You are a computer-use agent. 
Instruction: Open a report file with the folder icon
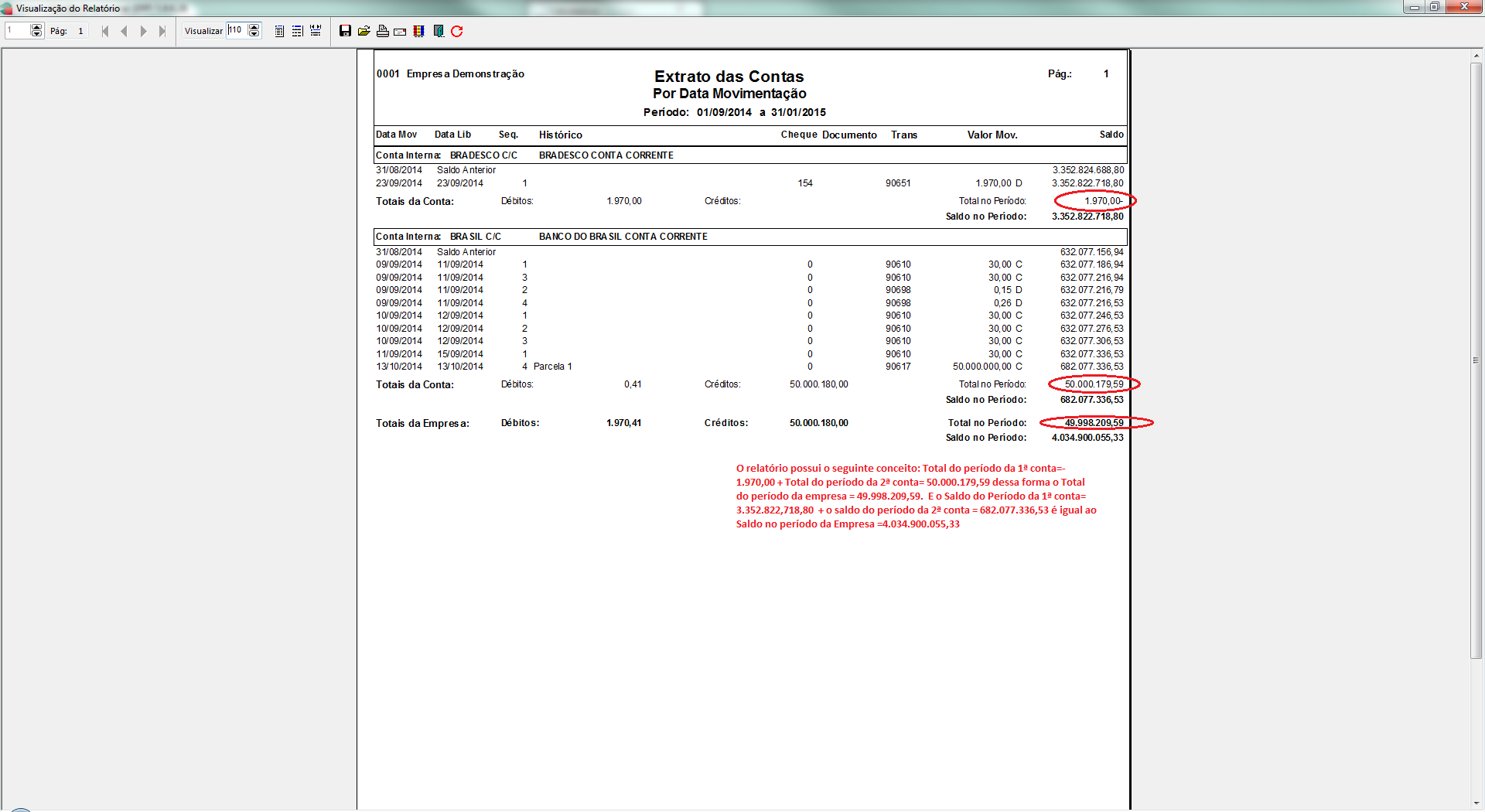coord(364,31)
